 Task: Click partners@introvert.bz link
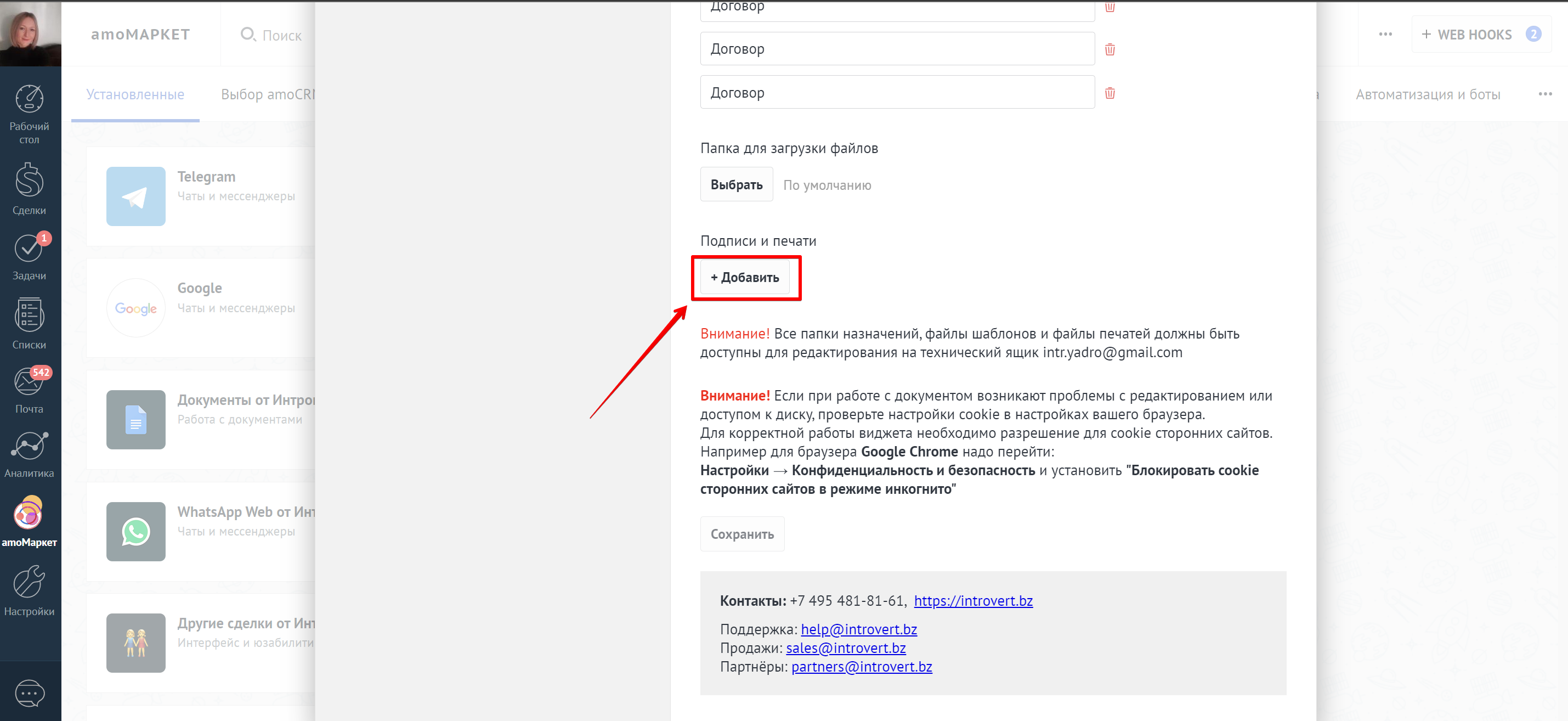861,667
